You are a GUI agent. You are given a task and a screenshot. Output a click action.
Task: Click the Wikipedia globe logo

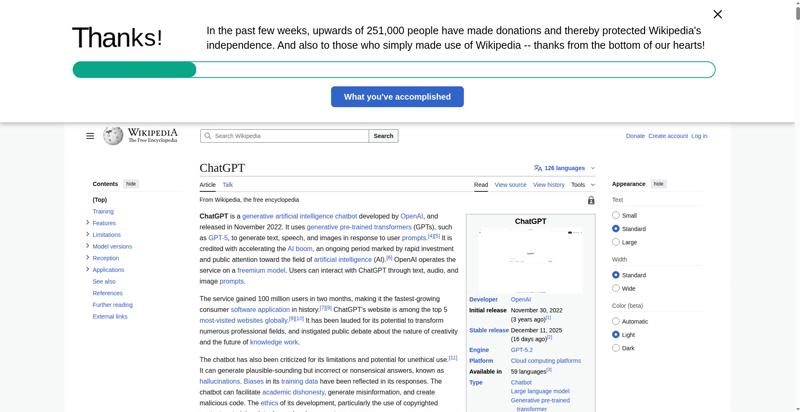(x=114, y=136)
